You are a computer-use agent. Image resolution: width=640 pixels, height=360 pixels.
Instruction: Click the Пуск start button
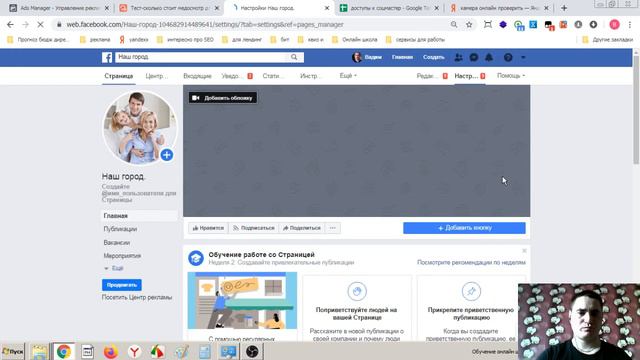tap(13, 351)
